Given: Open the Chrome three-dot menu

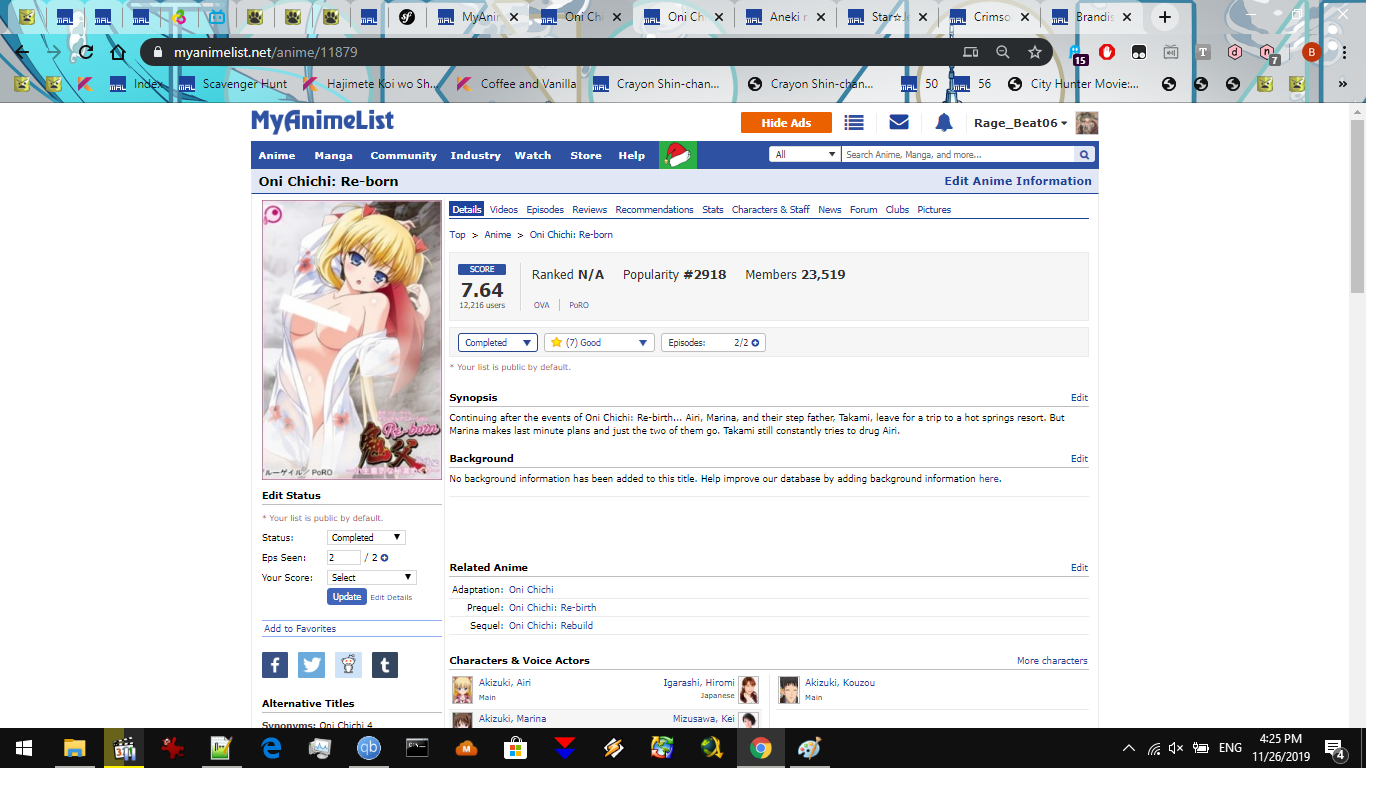Looking at the screenshot, I should pyautogui.click(x=1342, y=52).
